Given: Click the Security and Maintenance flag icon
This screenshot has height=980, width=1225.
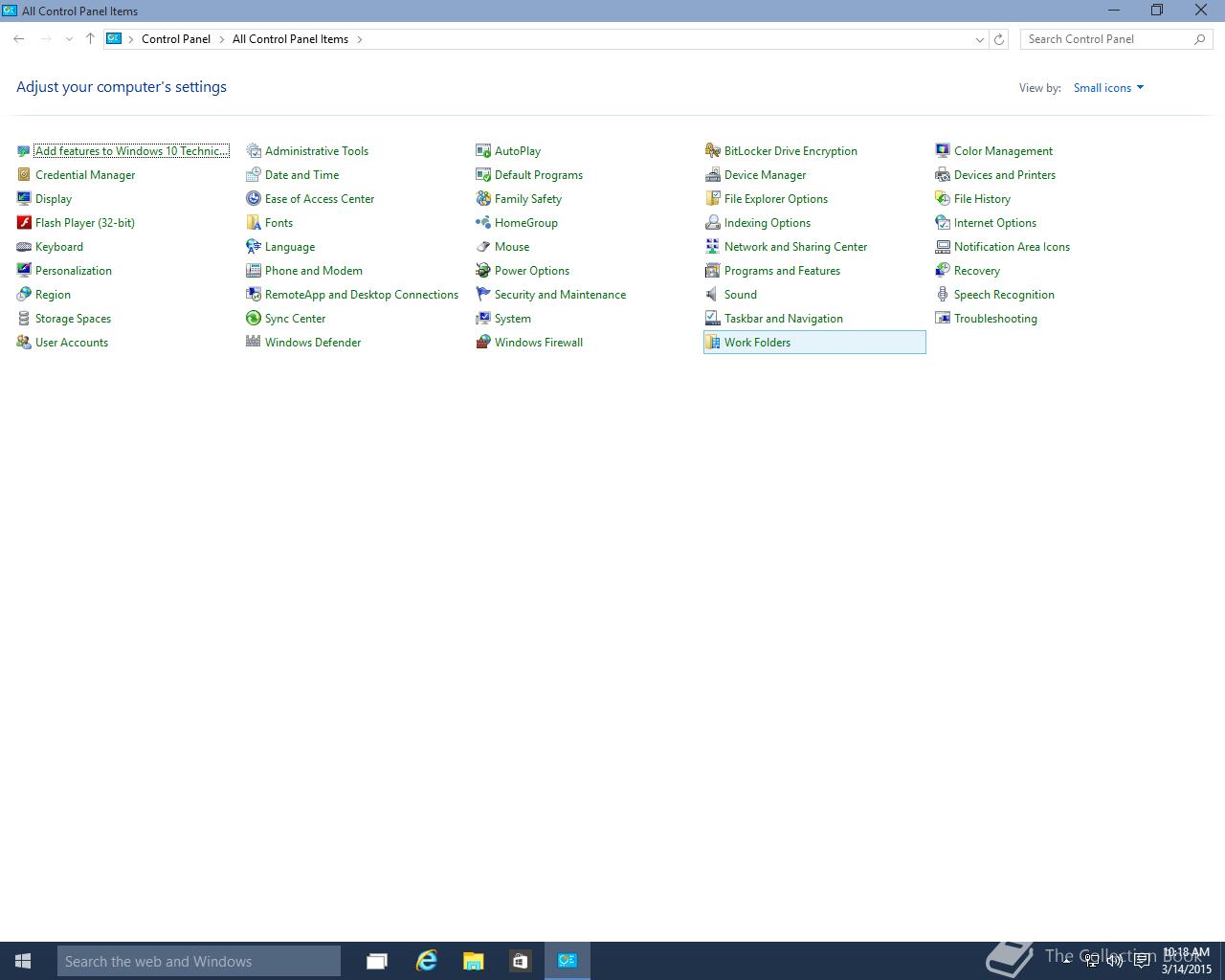Looking at the screenshot, I should pos(483,295).
